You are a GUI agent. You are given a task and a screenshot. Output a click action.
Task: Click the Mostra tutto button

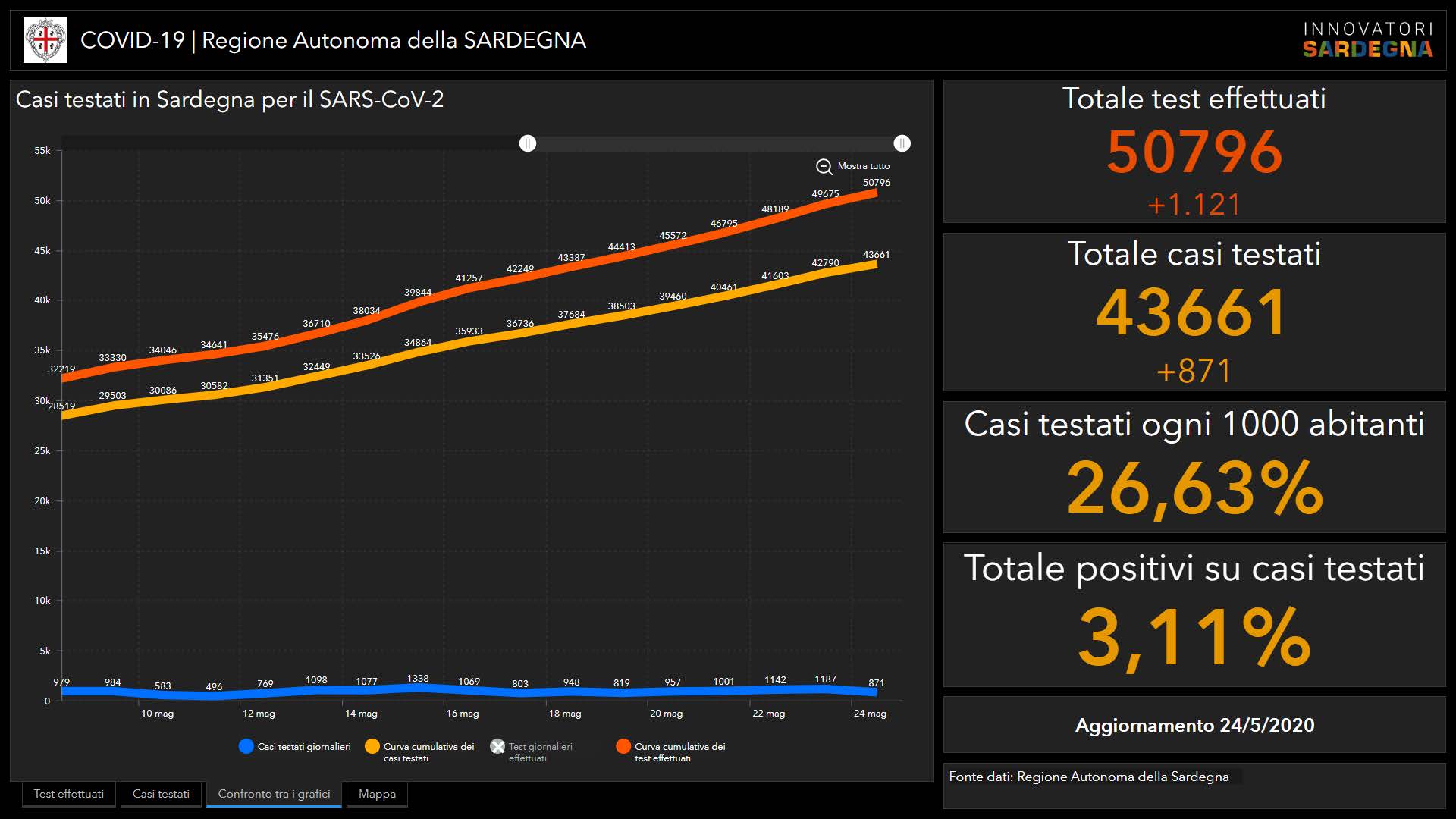point(863,166)
